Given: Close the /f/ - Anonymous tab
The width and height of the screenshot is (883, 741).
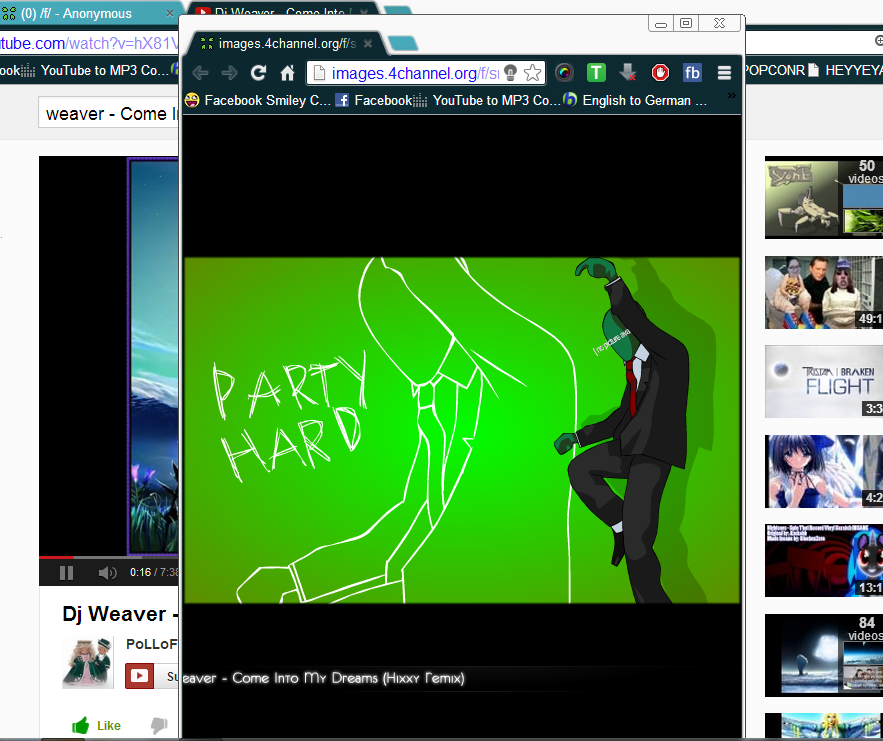Looking at the screenshot, I should point(170,14).
